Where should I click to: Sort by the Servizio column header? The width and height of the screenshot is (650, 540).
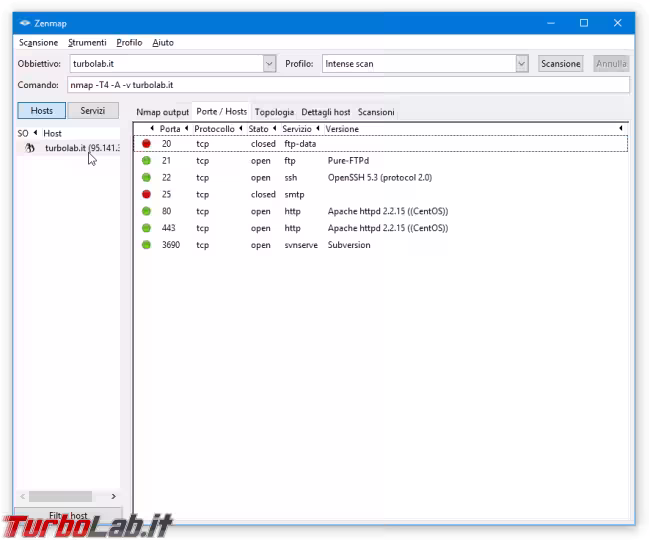click(x=297, y=129)
